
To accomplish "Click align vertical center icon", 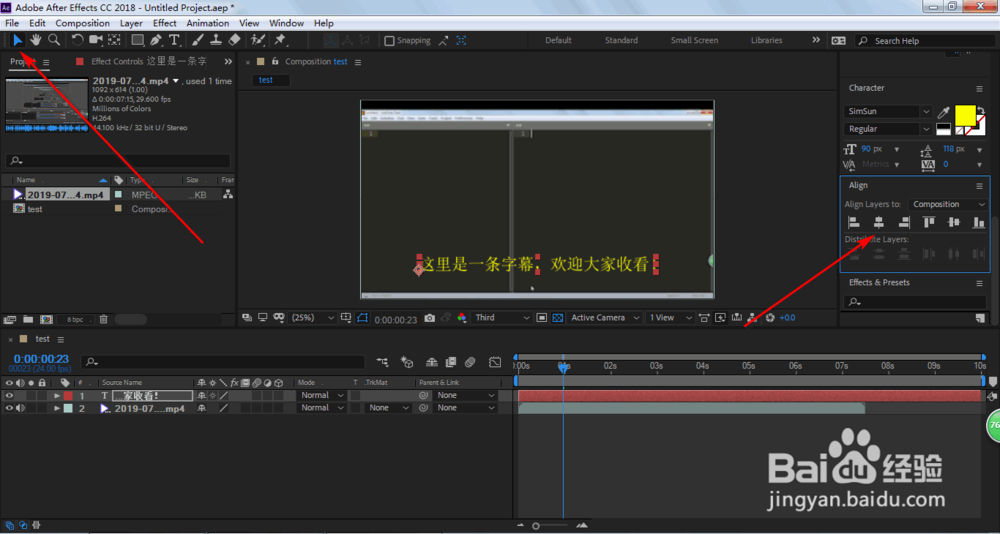I will point(954,222).
